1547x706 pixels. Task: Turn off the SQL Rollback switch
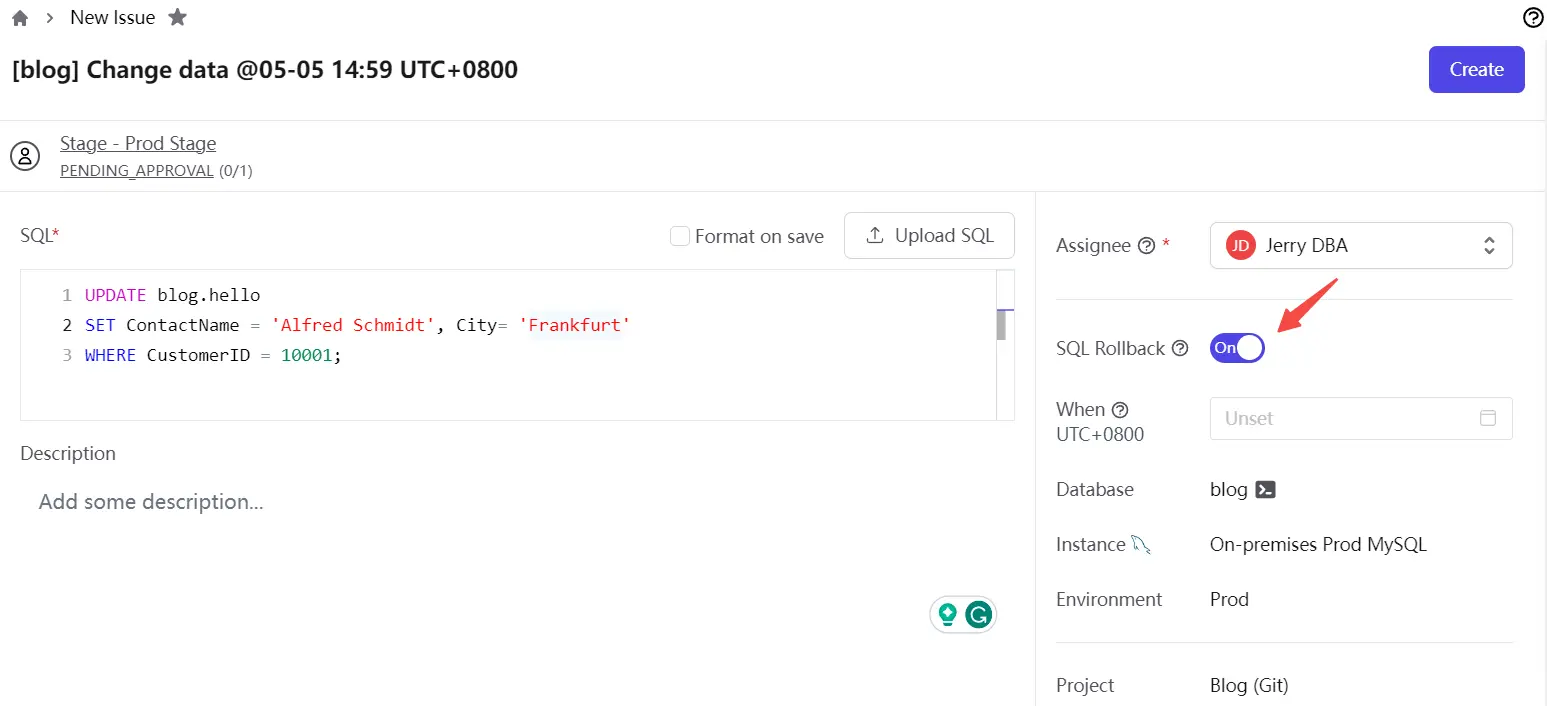[x=1237, y=348]
